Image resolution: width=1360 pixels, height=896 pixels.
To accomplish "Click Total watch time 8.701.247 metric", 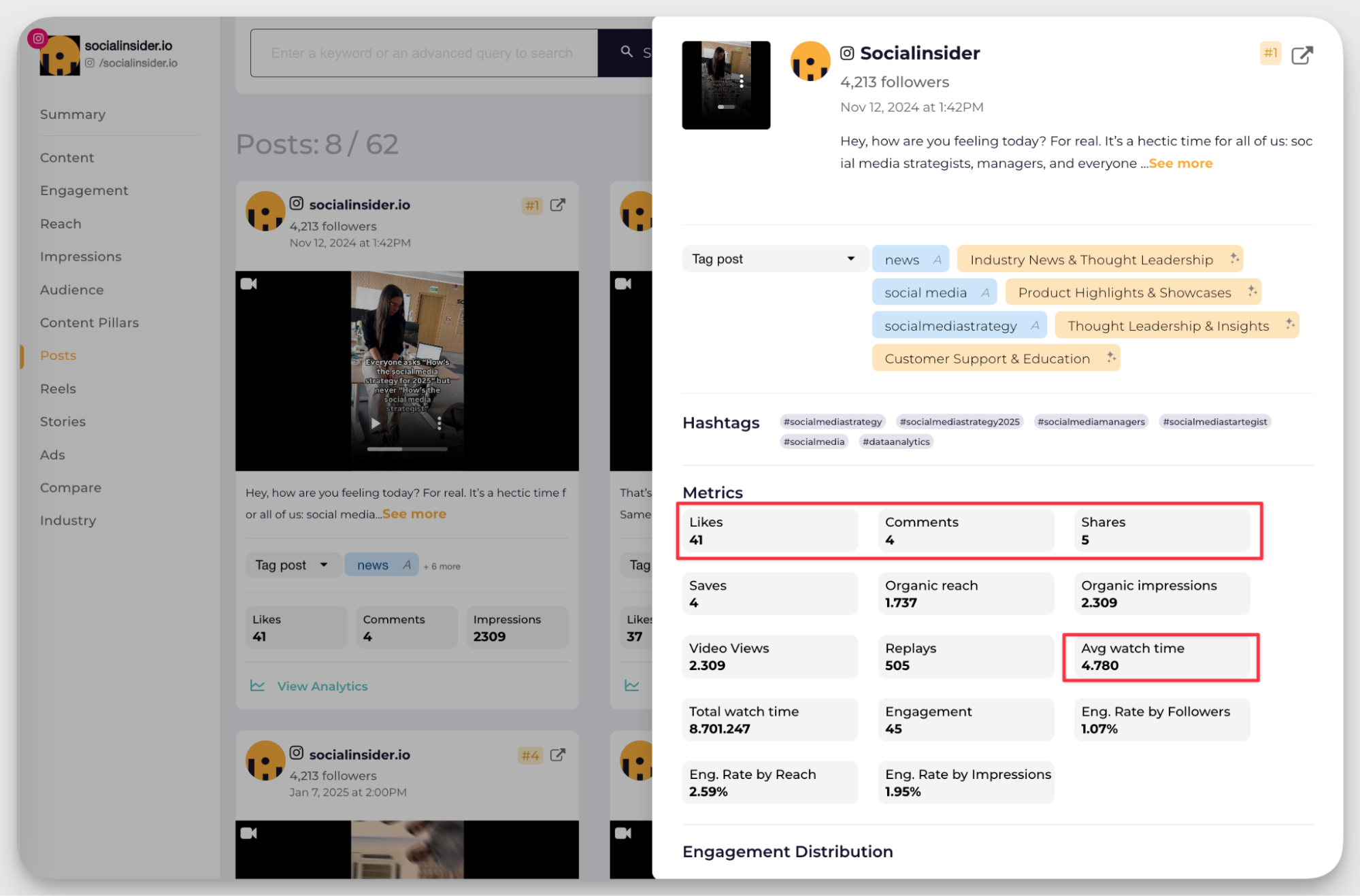I will [x=769, y=720].
